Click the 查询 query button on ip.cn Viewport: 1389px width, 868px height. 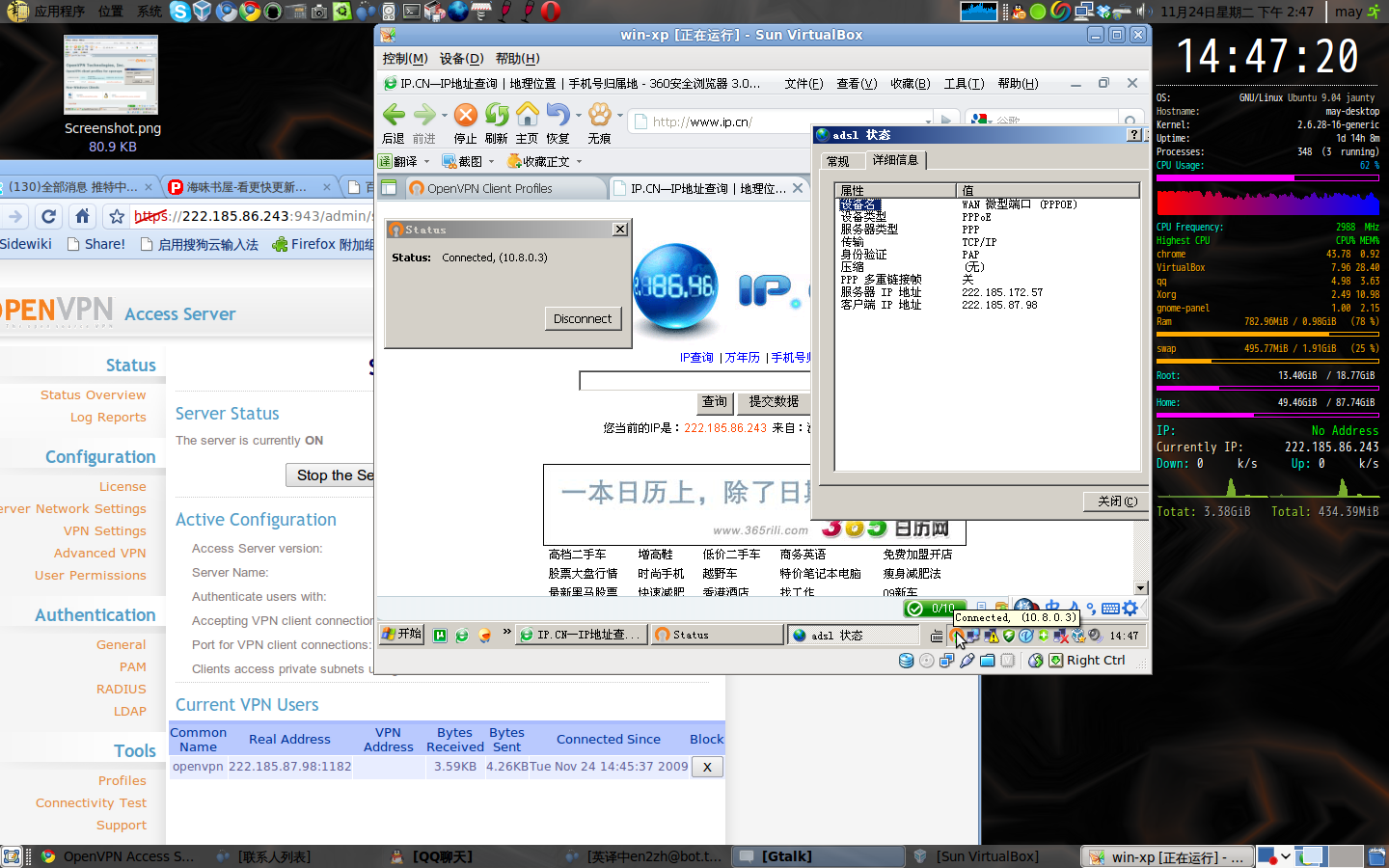coord(715,402)
